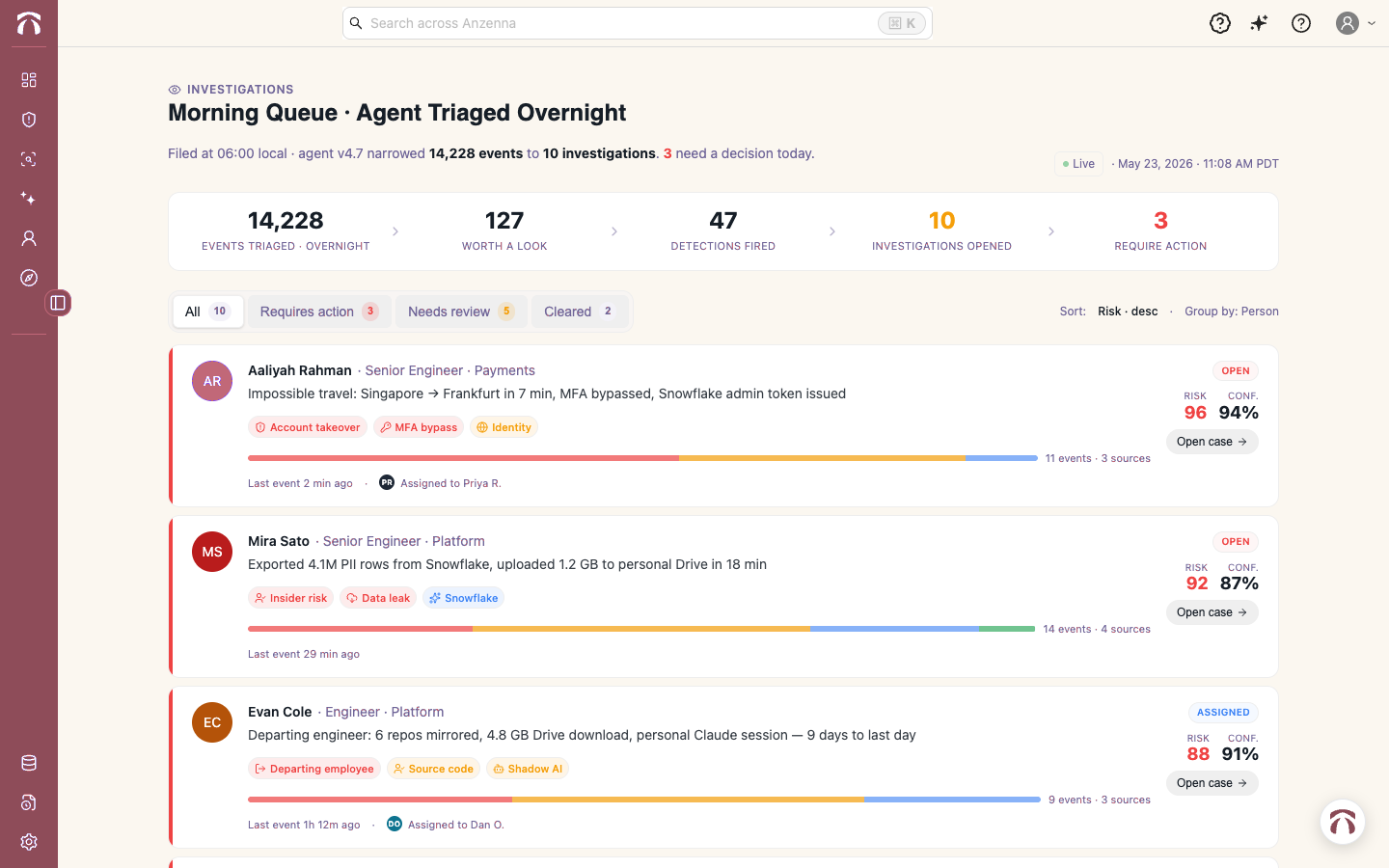The height and width of the screenshot is (868, 1389).
Task: Click the Snowflake tag
Action: point(463,598)
